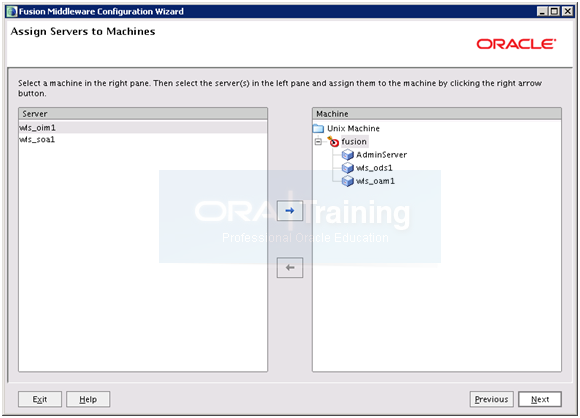The height and width of the screenshot is (418, 580).
Task: Click the fusion machine target icon
Action: (333, 142)
